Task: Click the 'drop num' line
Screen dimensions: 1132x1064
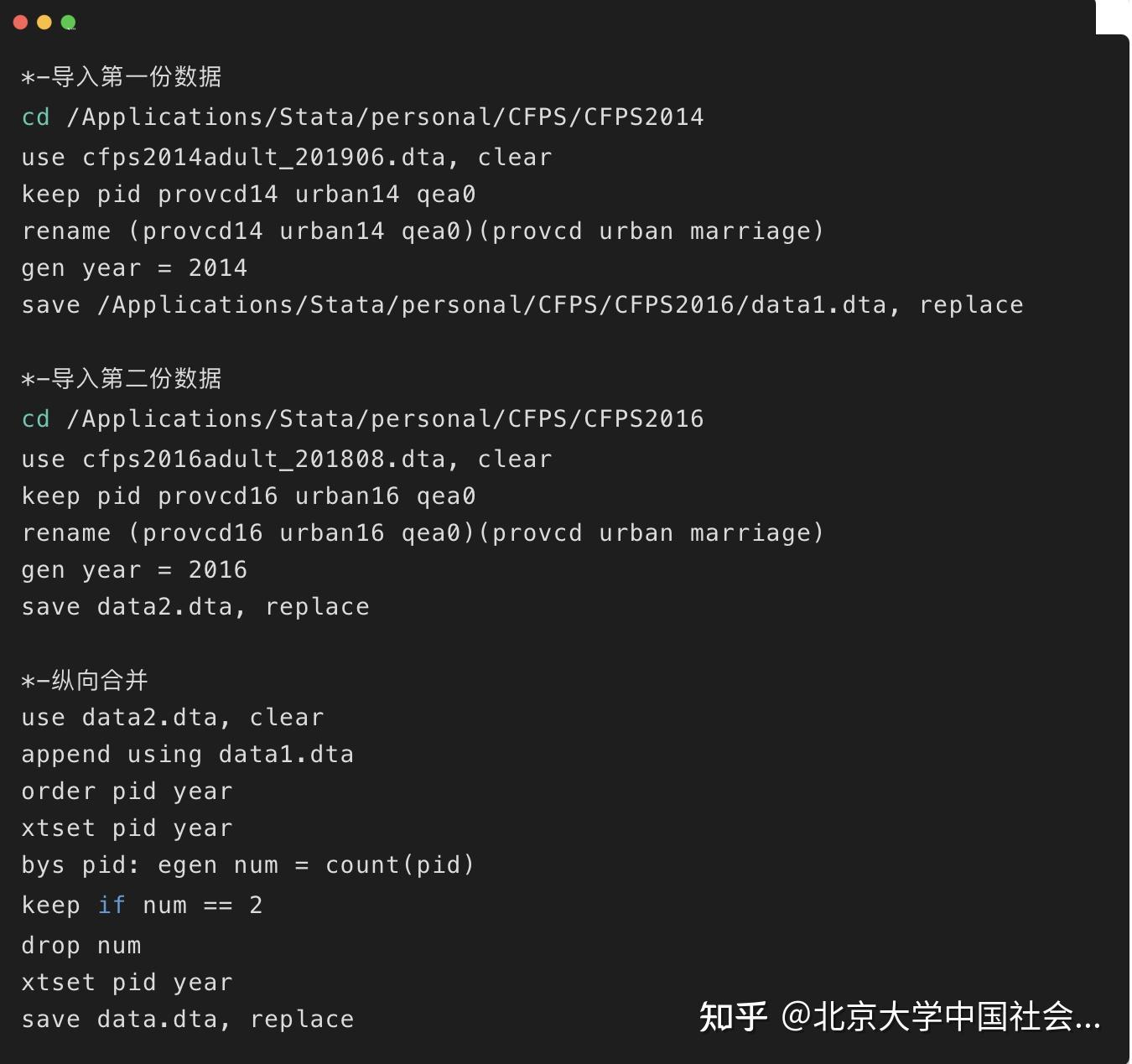Action: point(81,946)
